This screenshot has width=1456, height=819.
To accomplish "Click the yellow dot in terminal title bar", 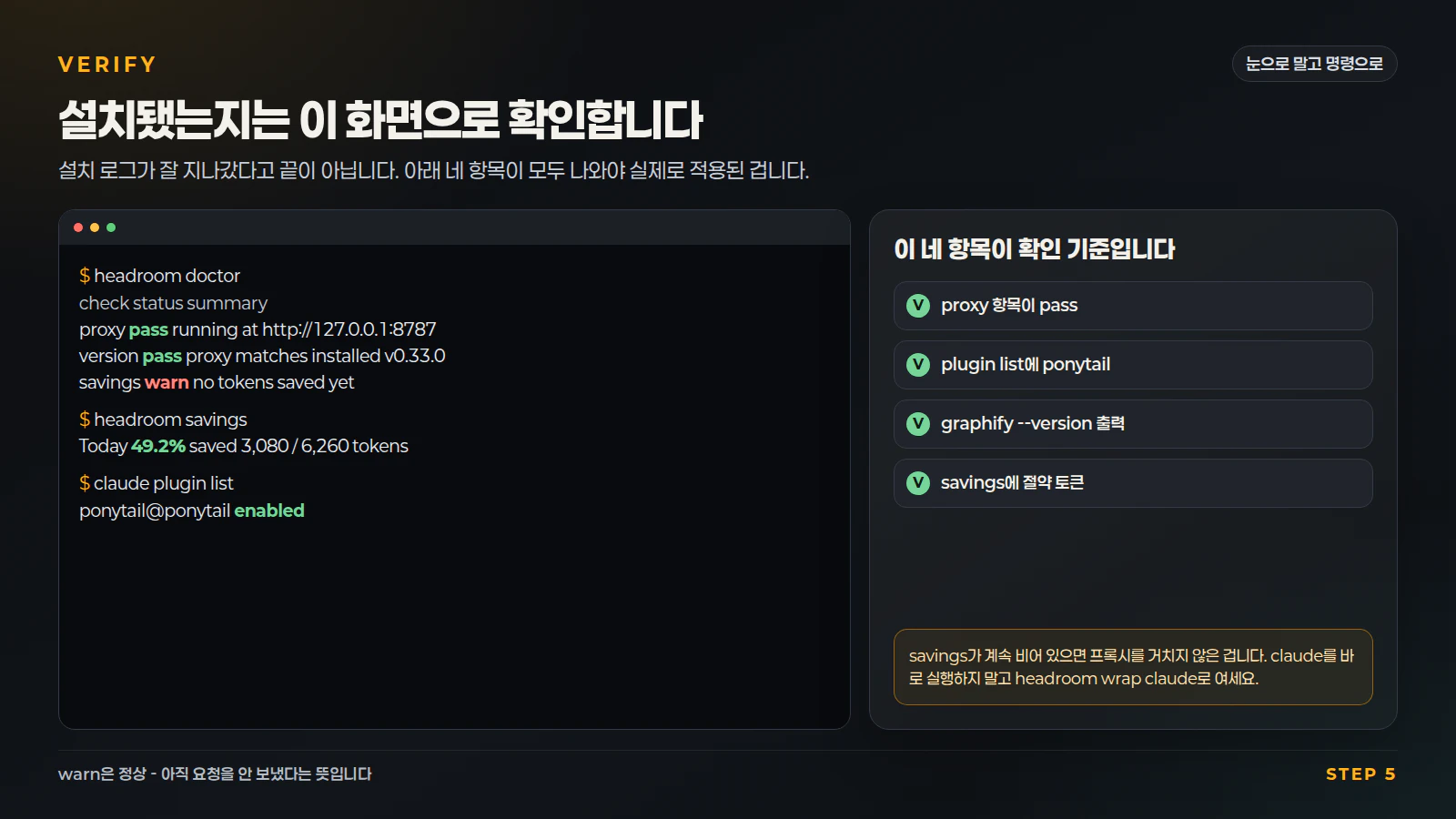I will (x=95, y=227).
